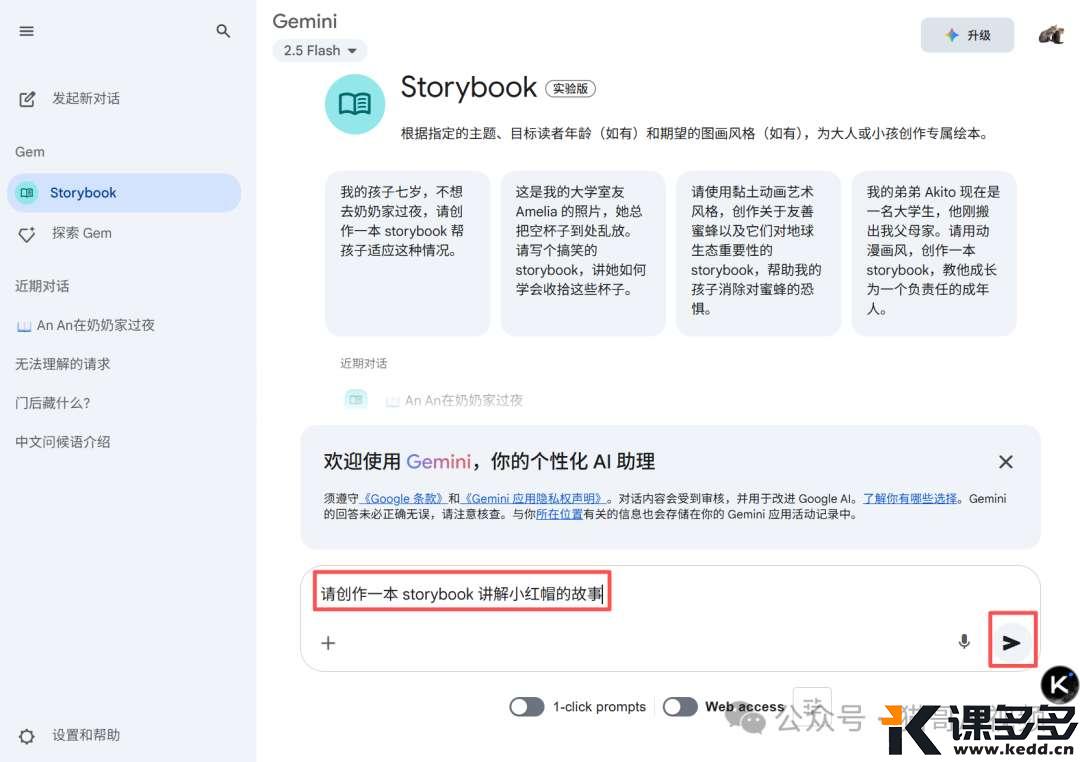The width and height of the screenshot is (1080, 762).
Task: Open 《Gemini 应用隐私权声明》 link
Action: (x=534, y=498)
